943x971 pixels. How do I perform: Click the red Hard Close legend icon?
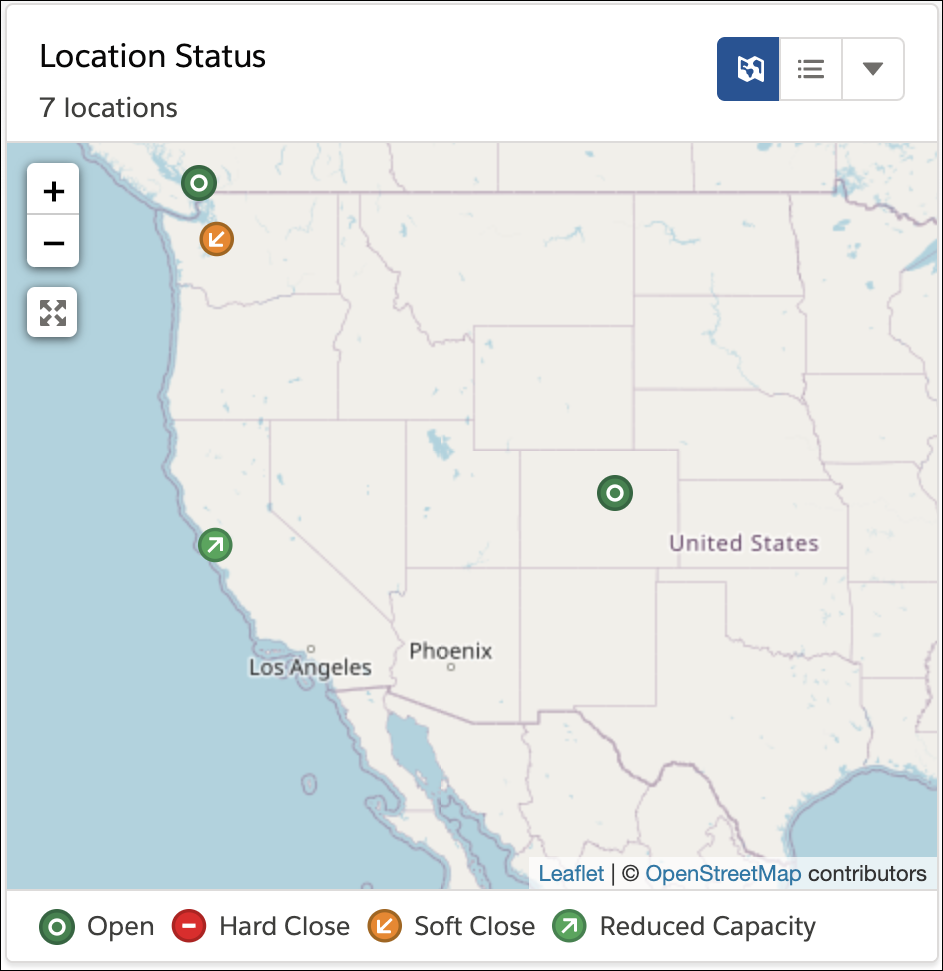coord(189,926)
